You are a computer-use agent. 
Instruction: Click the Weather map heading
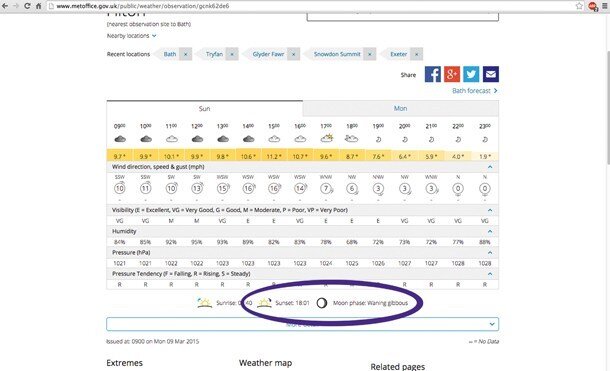pyautogui.click(x=265, y=363)
